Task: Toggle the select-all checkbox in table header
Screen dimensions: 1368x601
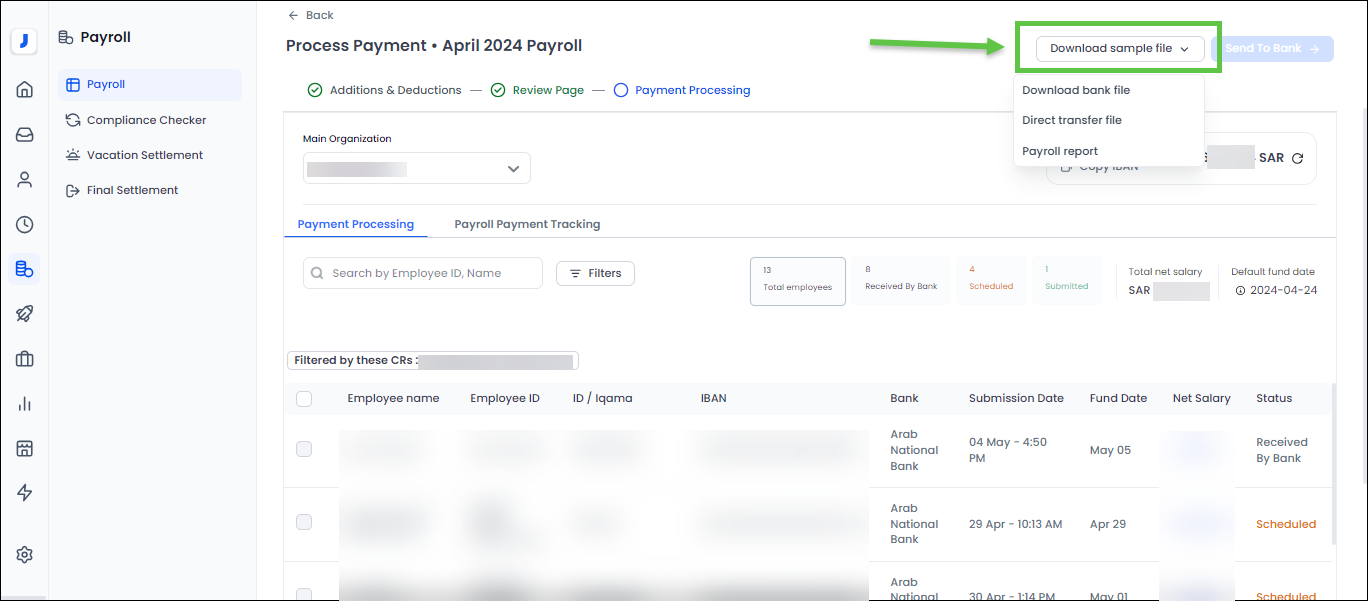Action: (x=304, y=399)
